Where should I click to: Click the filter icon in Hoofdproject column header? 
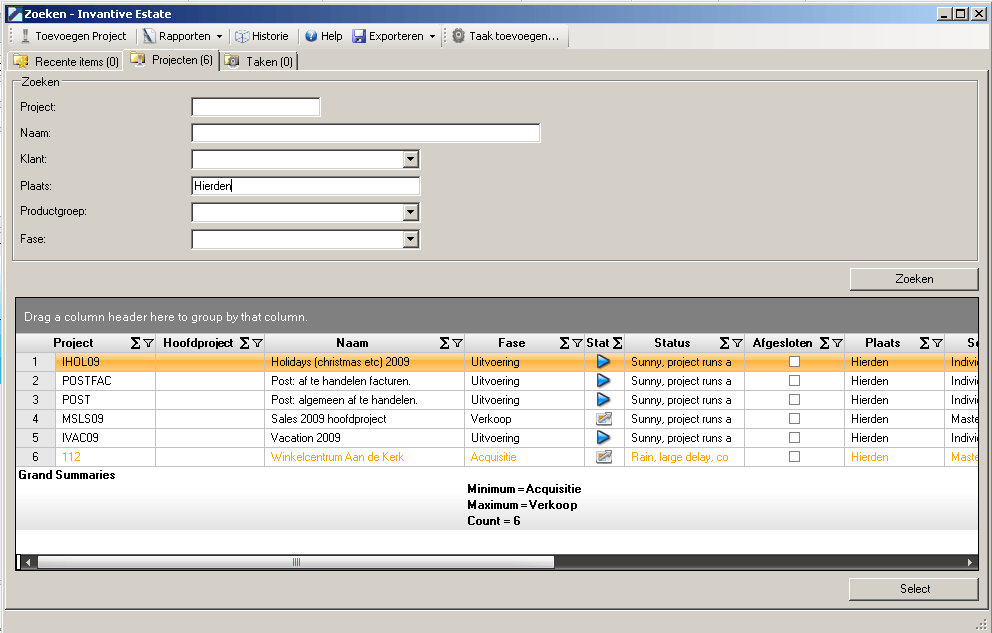pos(257,343)
